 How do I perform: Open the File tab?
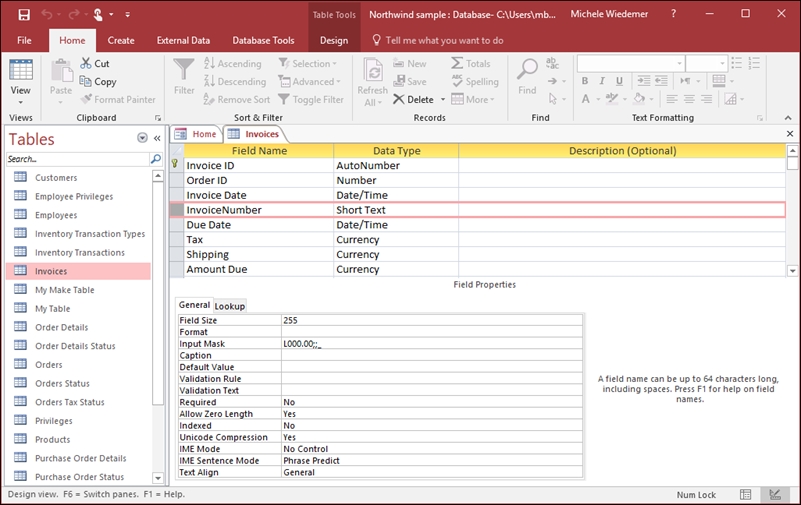24,40
